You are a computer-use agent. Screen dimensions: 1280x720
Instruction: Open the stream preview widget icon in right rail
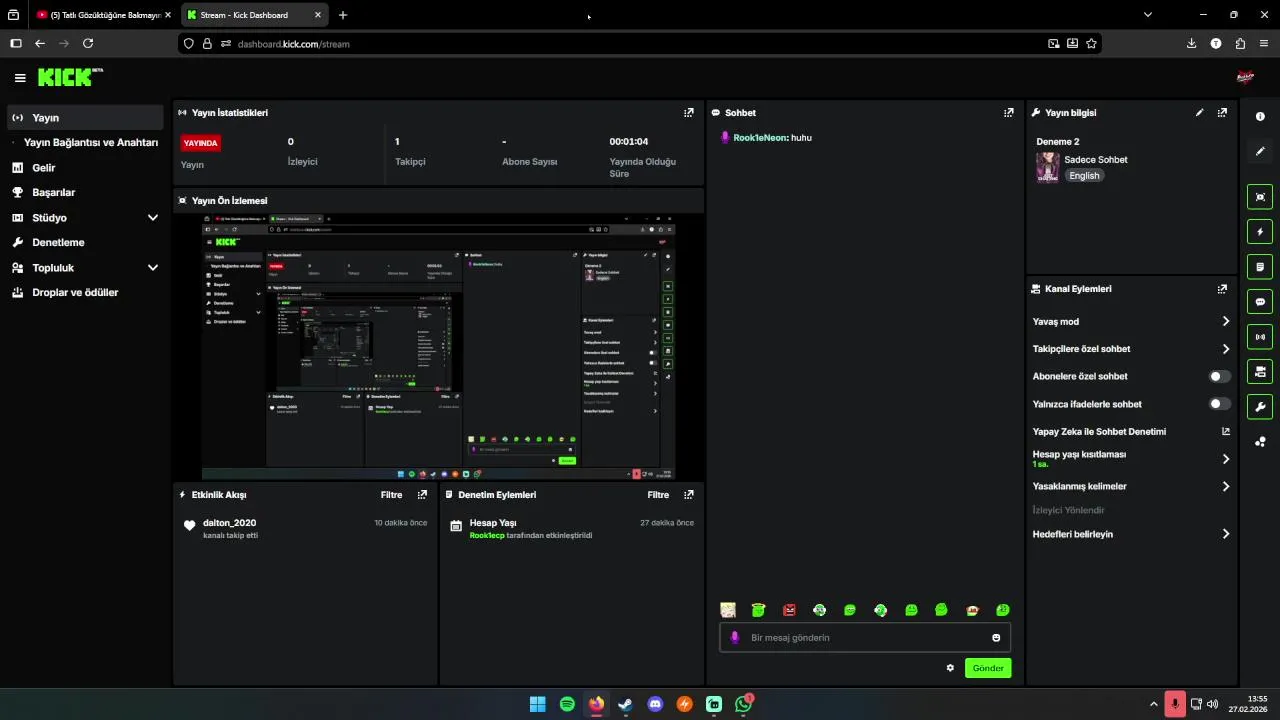[1260, 197]
